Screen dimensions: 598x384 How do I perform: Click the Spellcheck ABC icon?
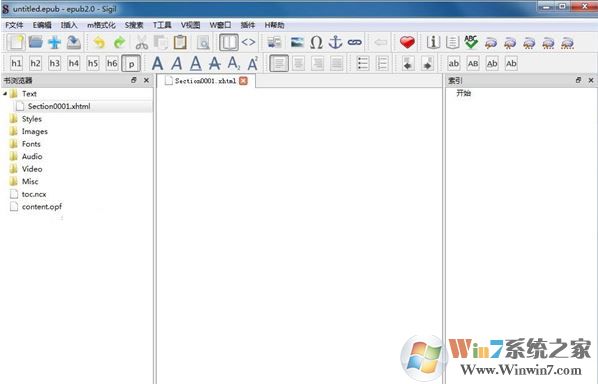pyautogui.click(x=471, y=42)
